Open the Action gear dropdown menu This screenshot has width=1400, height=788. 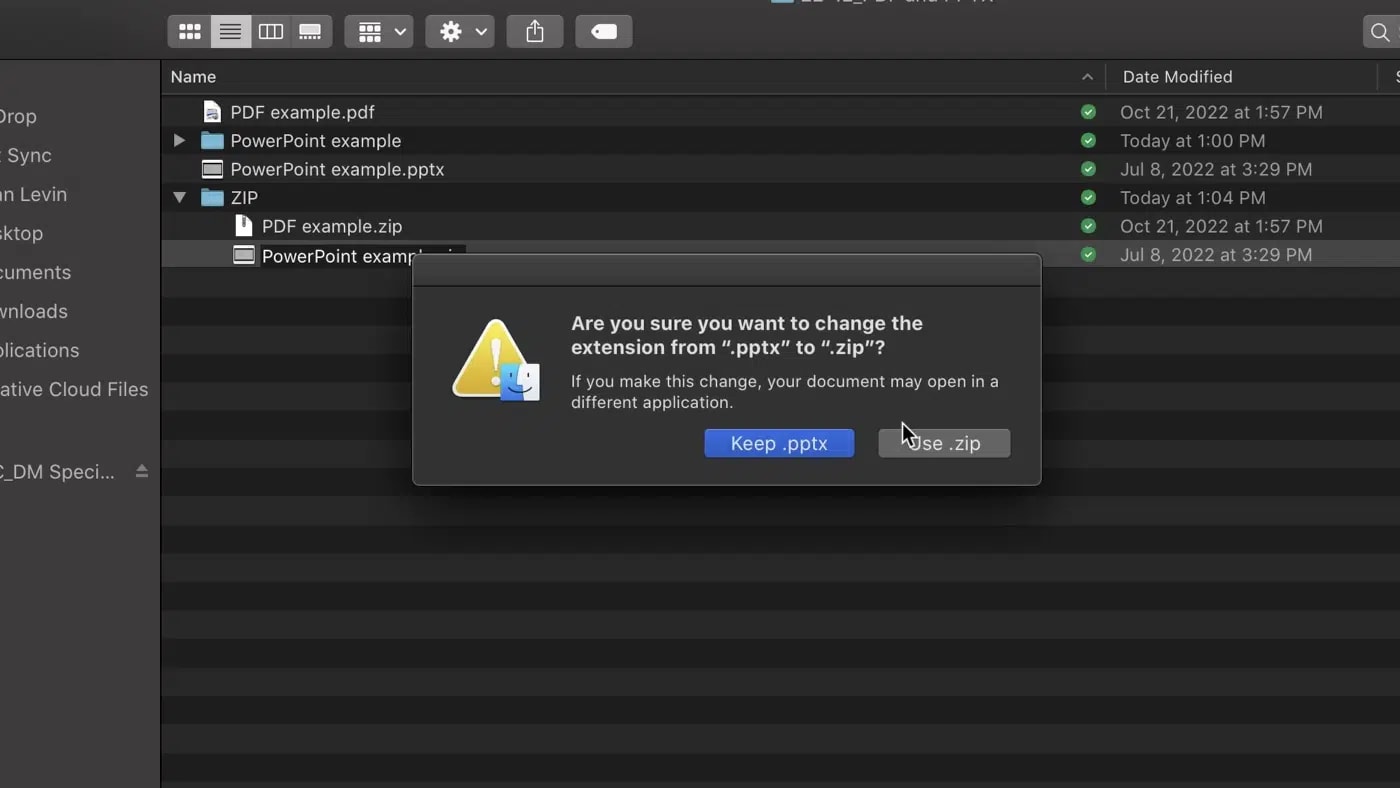(x=459, y=31)
